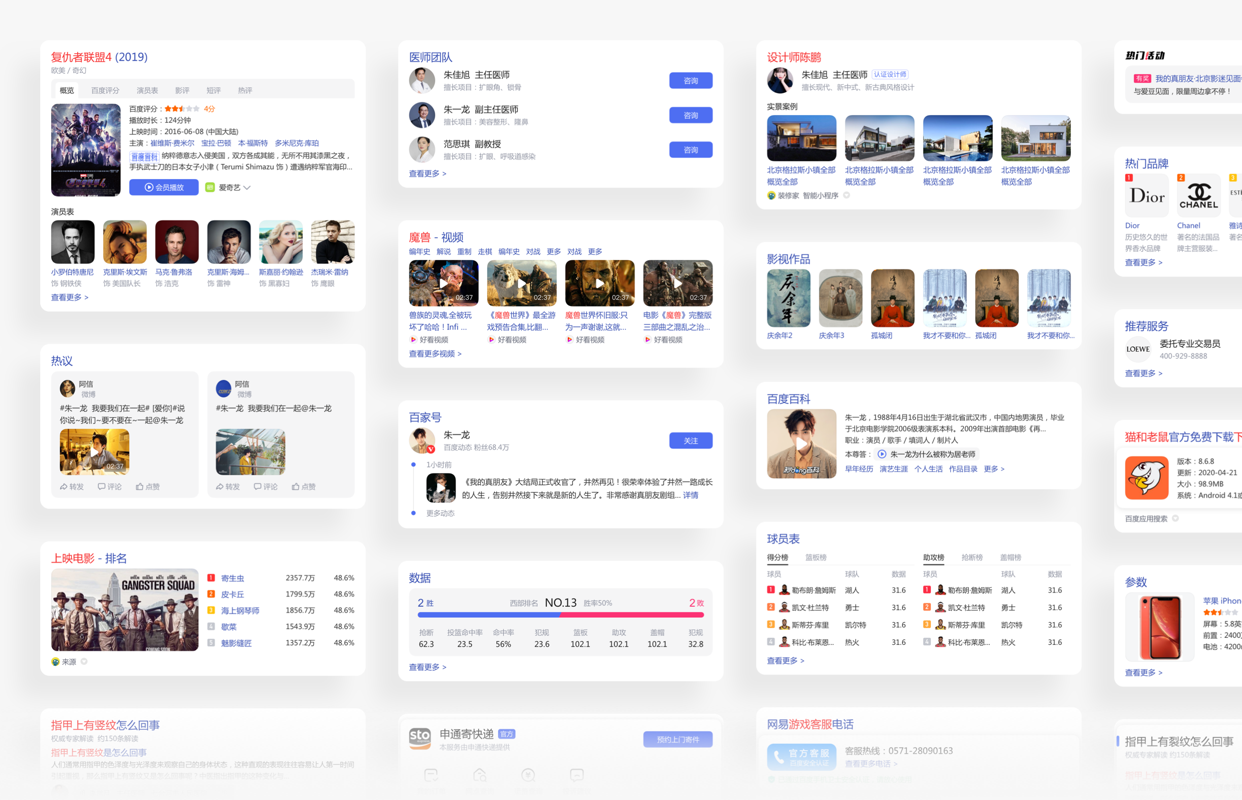1242x800 pixels.
Task: Click 咨询 button for 朱佳旭 主任医师
Action: click(691, 80)
